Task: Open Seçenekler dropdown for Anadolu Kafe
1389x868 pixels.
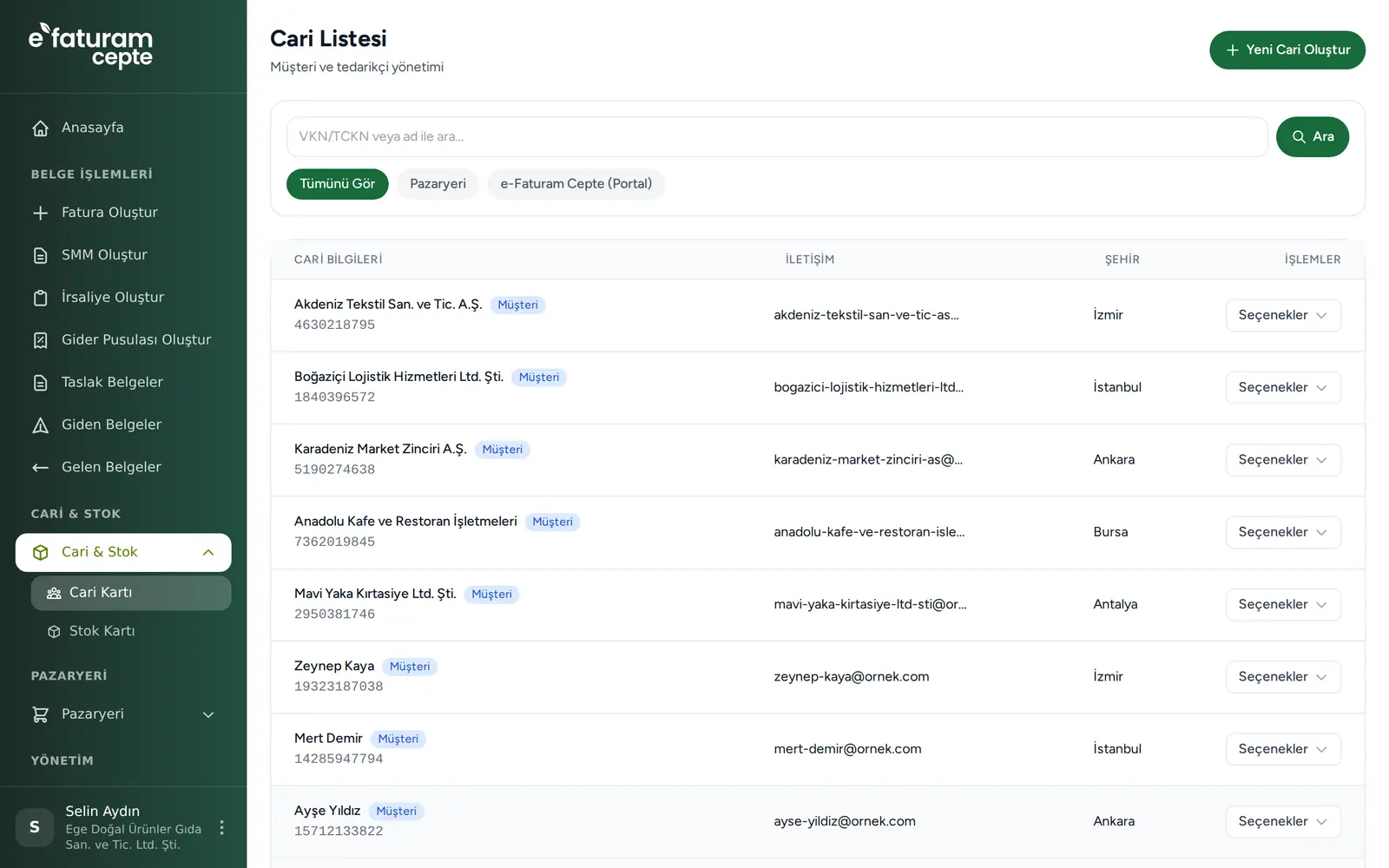Action: [1283, 532]
